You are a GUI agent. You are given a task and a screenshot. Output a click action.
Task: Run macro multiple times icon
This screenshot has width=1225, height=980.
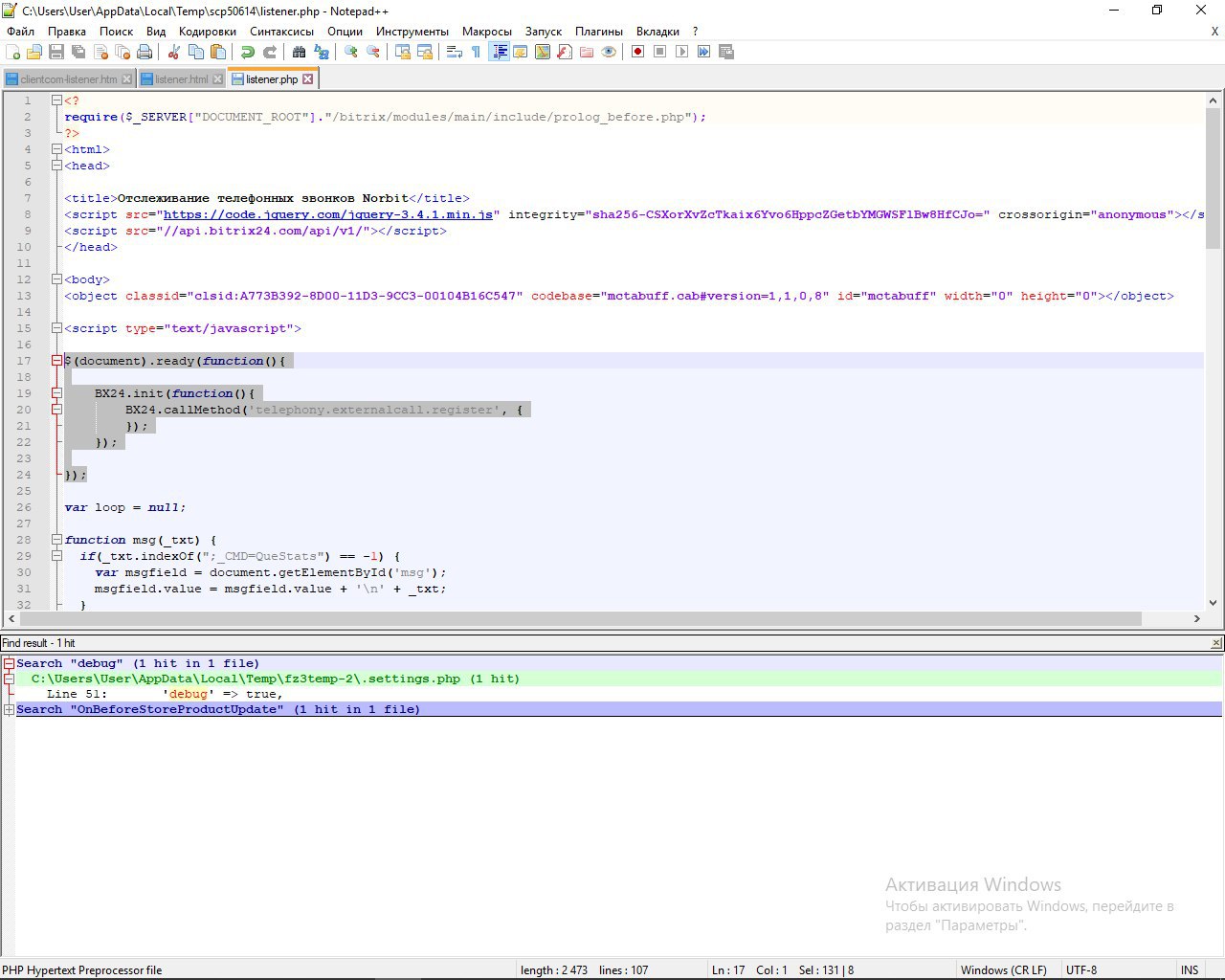tap(704, 52)
